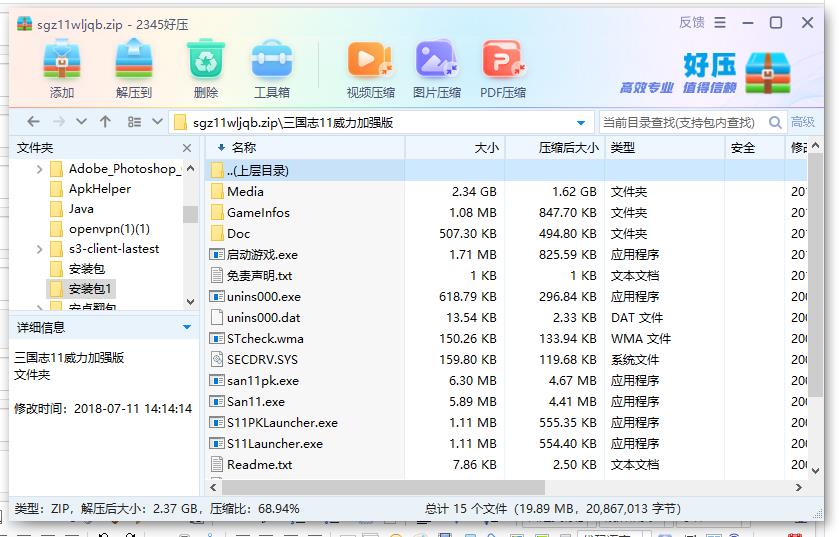Select San11.exe file icon

(217, 401)
